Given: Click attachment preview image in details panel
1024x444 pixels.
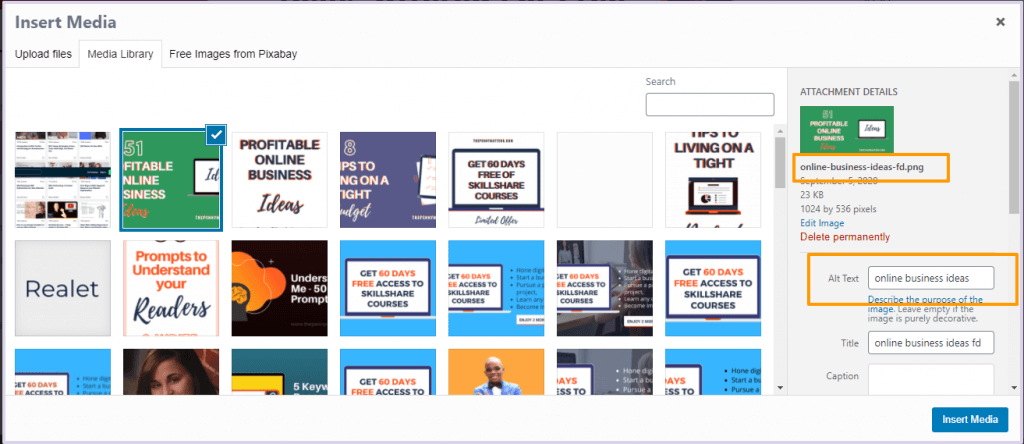Looking at the screenshot, I should pyautogui.click(x=847, y=129).
